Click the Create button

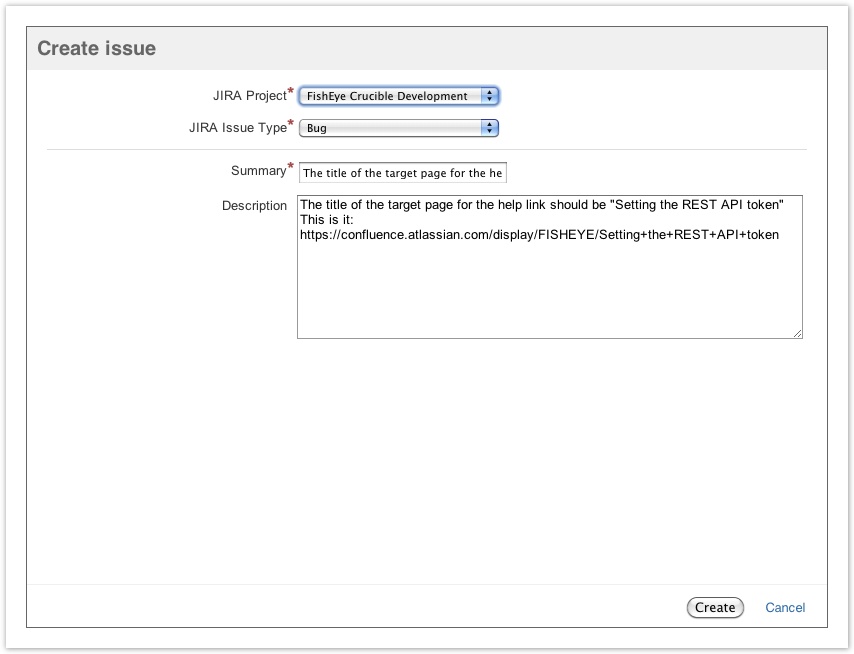point(715,607)
